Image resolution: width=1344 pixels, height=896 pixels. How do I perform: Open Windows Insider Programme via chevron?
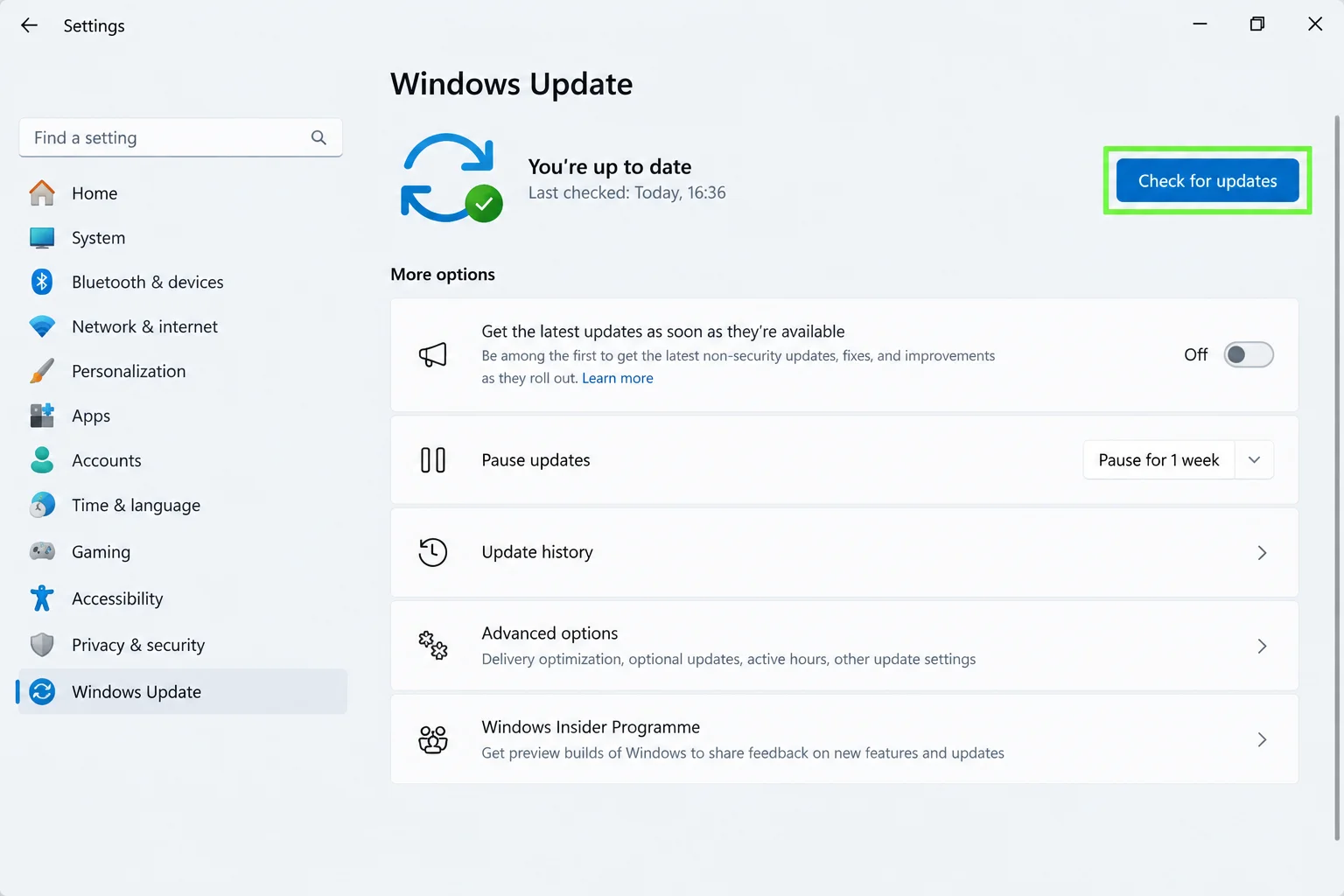pyautogui.click(x=1262, y=739)
